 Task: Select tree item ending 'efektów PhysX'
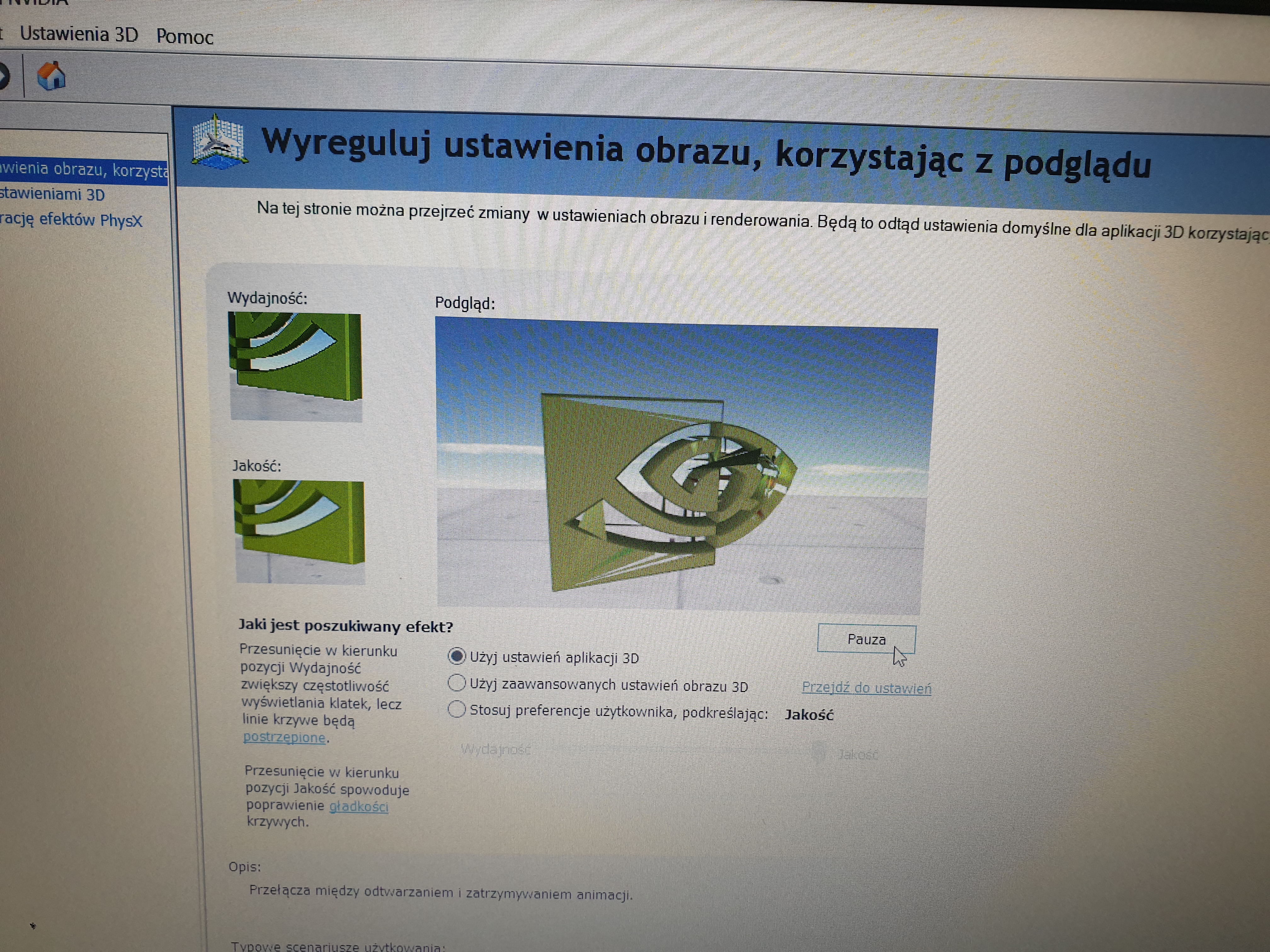click(71, 220)
